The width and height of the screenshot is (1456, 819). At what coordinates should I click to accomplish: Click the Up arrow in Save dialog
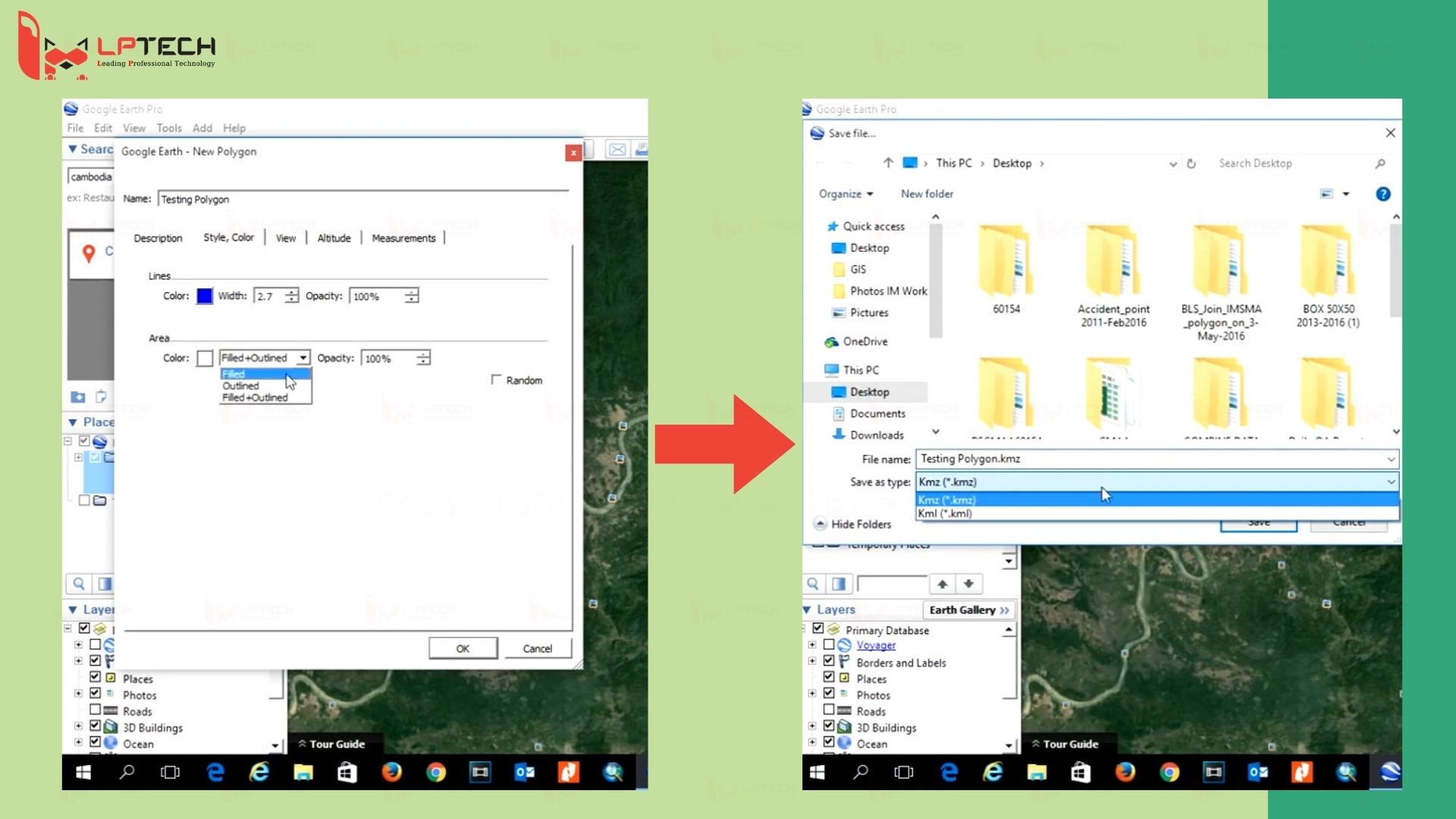pyautogui.click(x=888, y=163)
